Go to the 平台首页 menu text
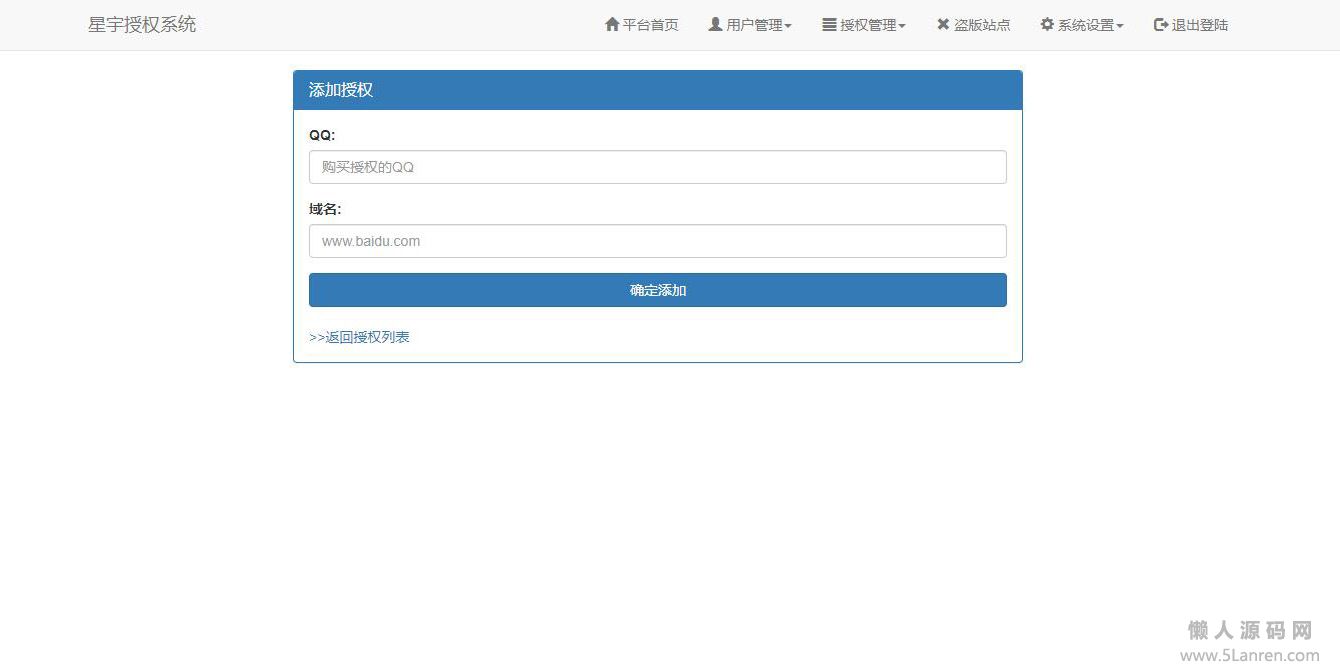 [651, 25]
